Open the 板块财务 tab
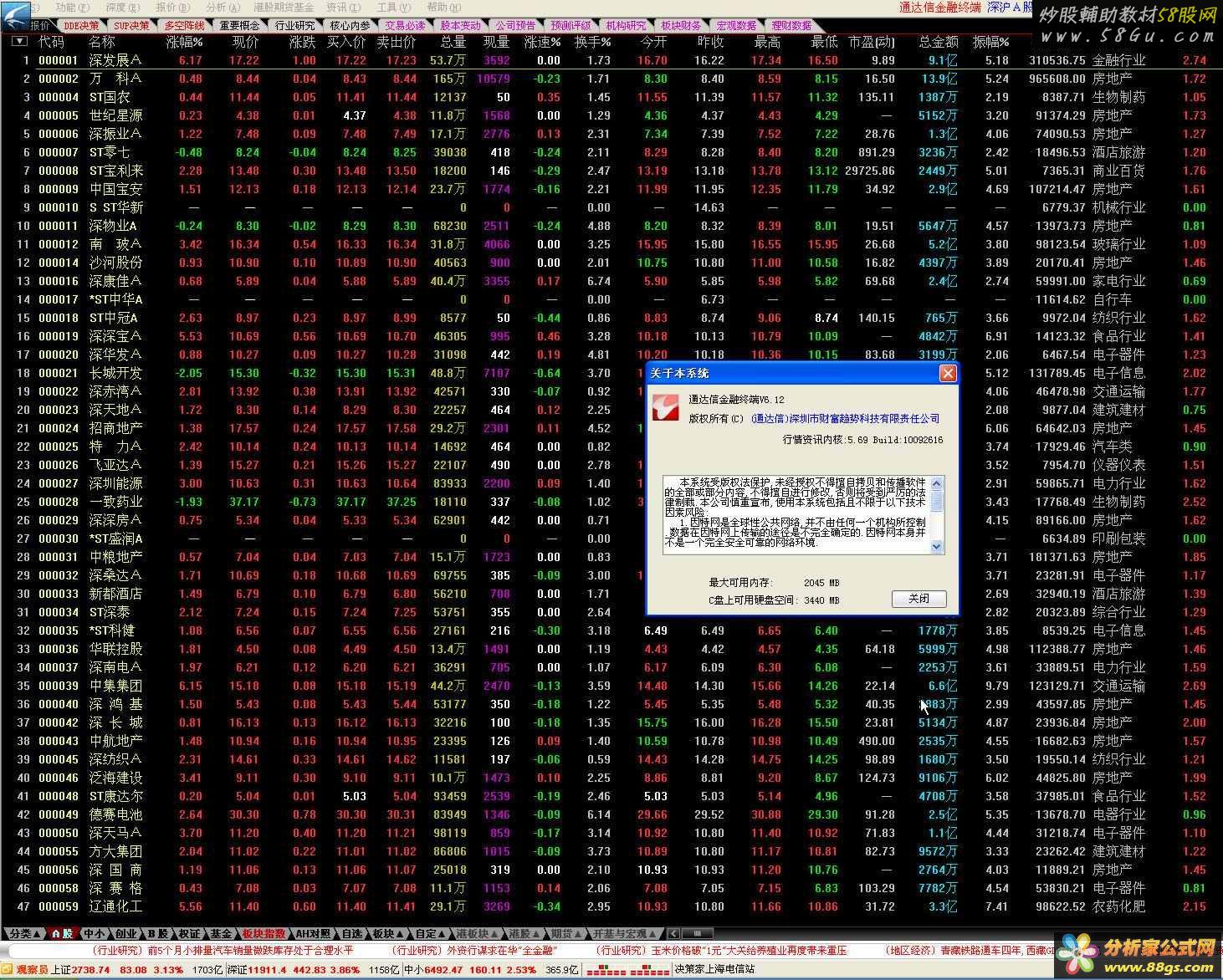Screen dimensions: 1223x980 [x=681, y=26]
